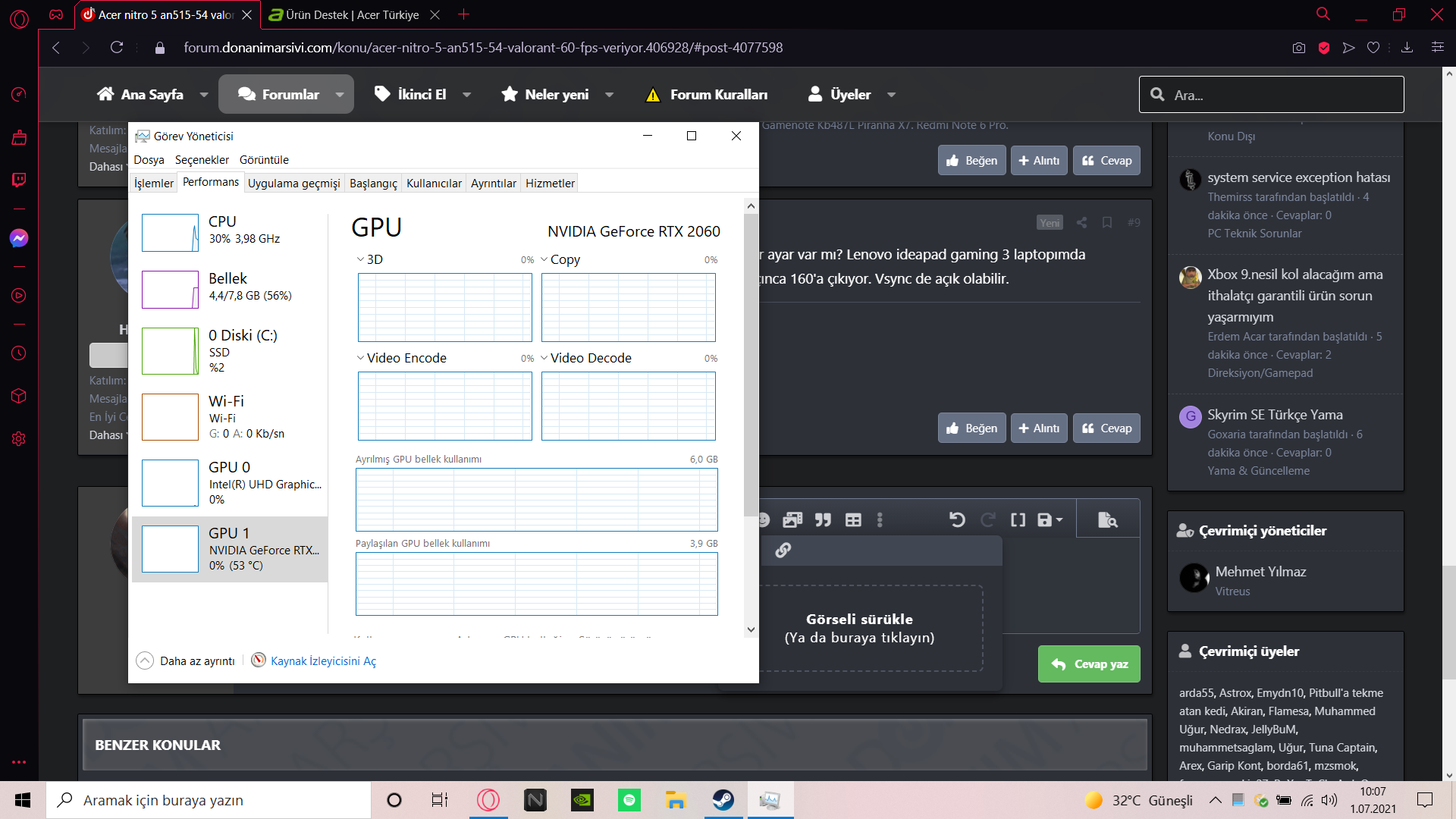Click Alıntı button on post #9
Screen dimensions: 1456x819
[1039, 428]
